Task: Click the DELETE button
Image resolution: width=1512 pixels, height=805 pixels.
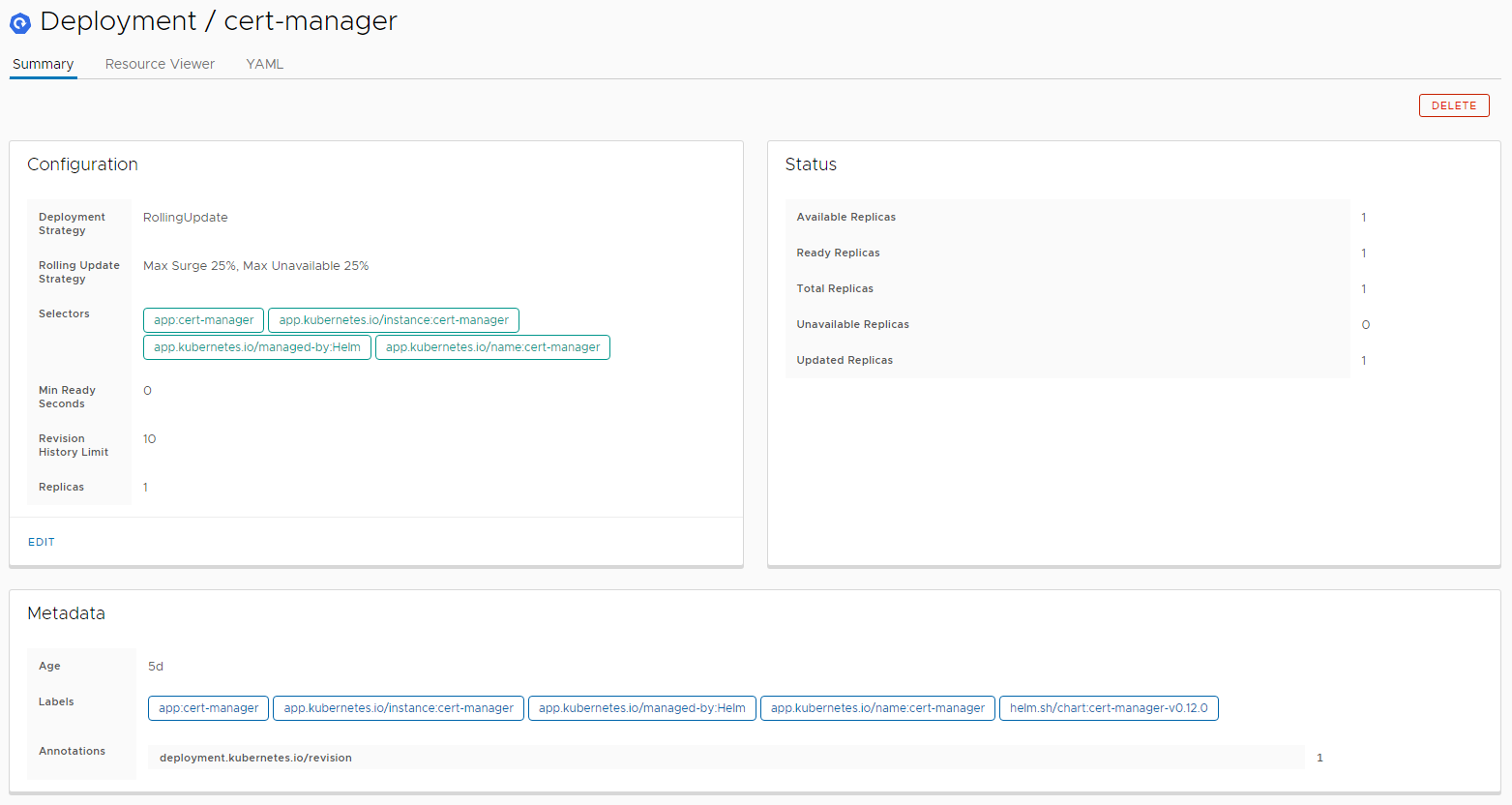Action: point(1454,105)
